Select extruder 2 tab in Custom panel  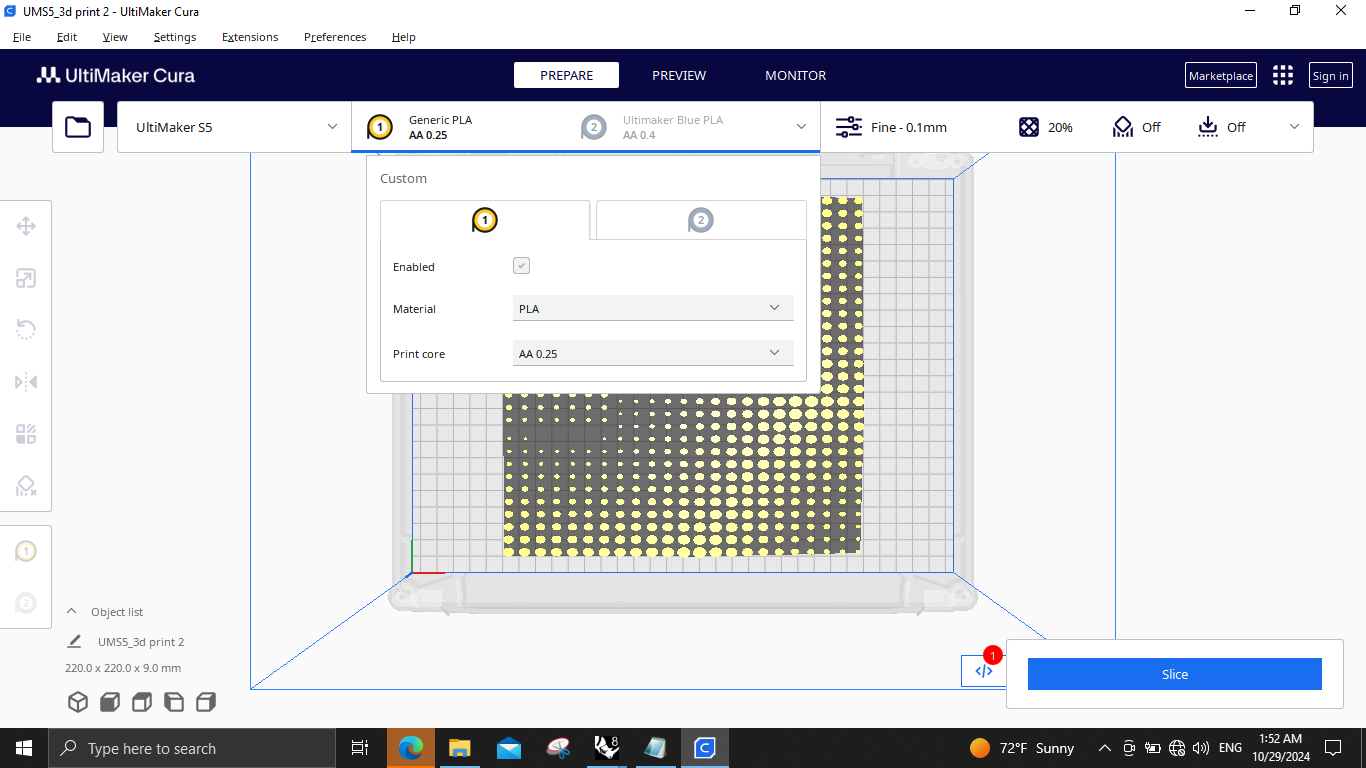[x=701, y=220]
